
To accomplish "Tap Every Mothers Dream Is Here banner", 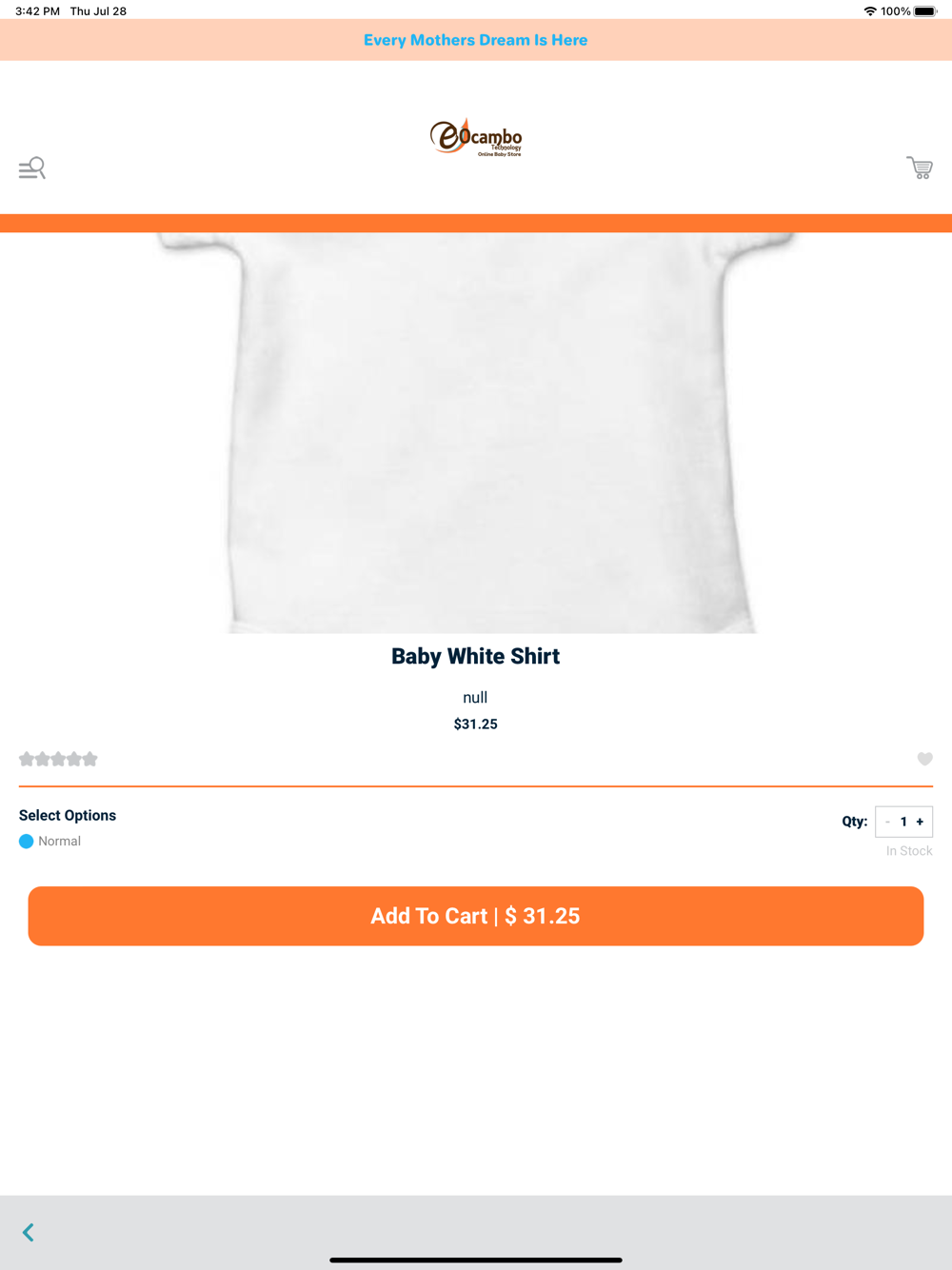I will click(x=476, y=40).
